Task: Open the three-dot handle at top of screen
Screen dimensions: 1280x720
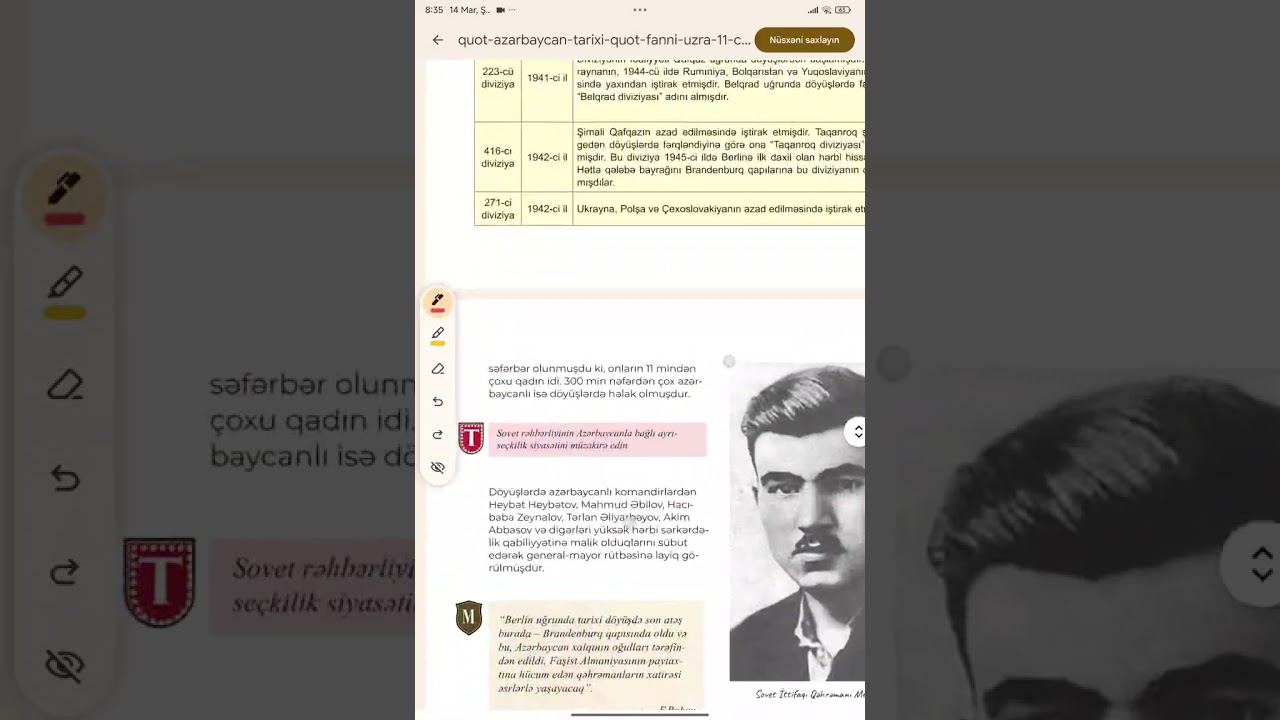Action: coord(640,10)
